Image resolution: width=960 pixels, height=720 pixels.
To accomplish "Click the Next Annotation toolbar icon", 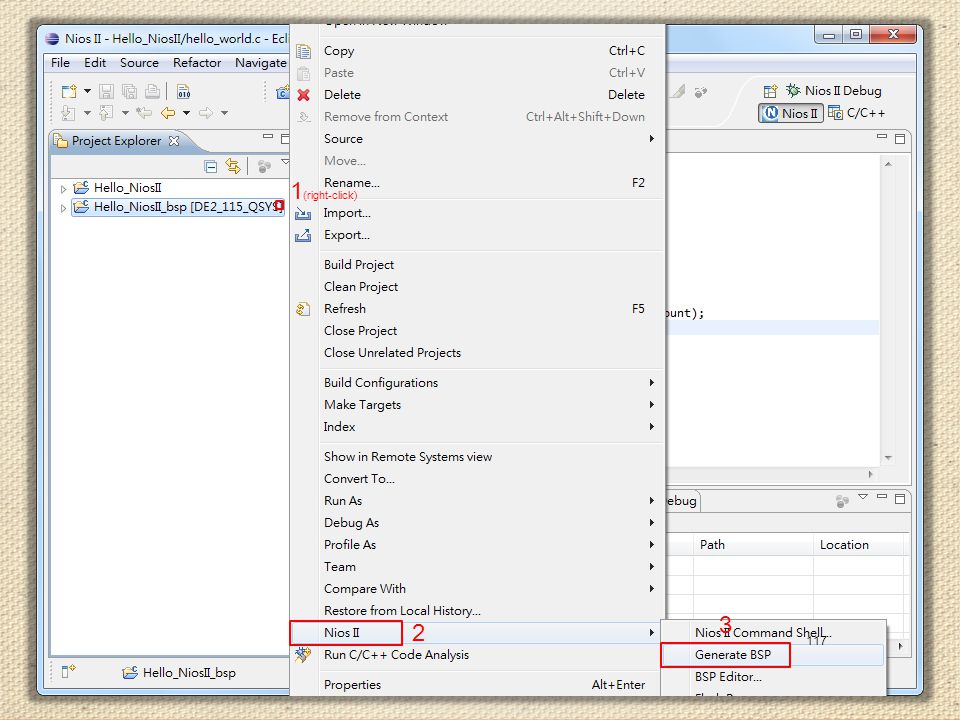I will (x=69, y=113).
